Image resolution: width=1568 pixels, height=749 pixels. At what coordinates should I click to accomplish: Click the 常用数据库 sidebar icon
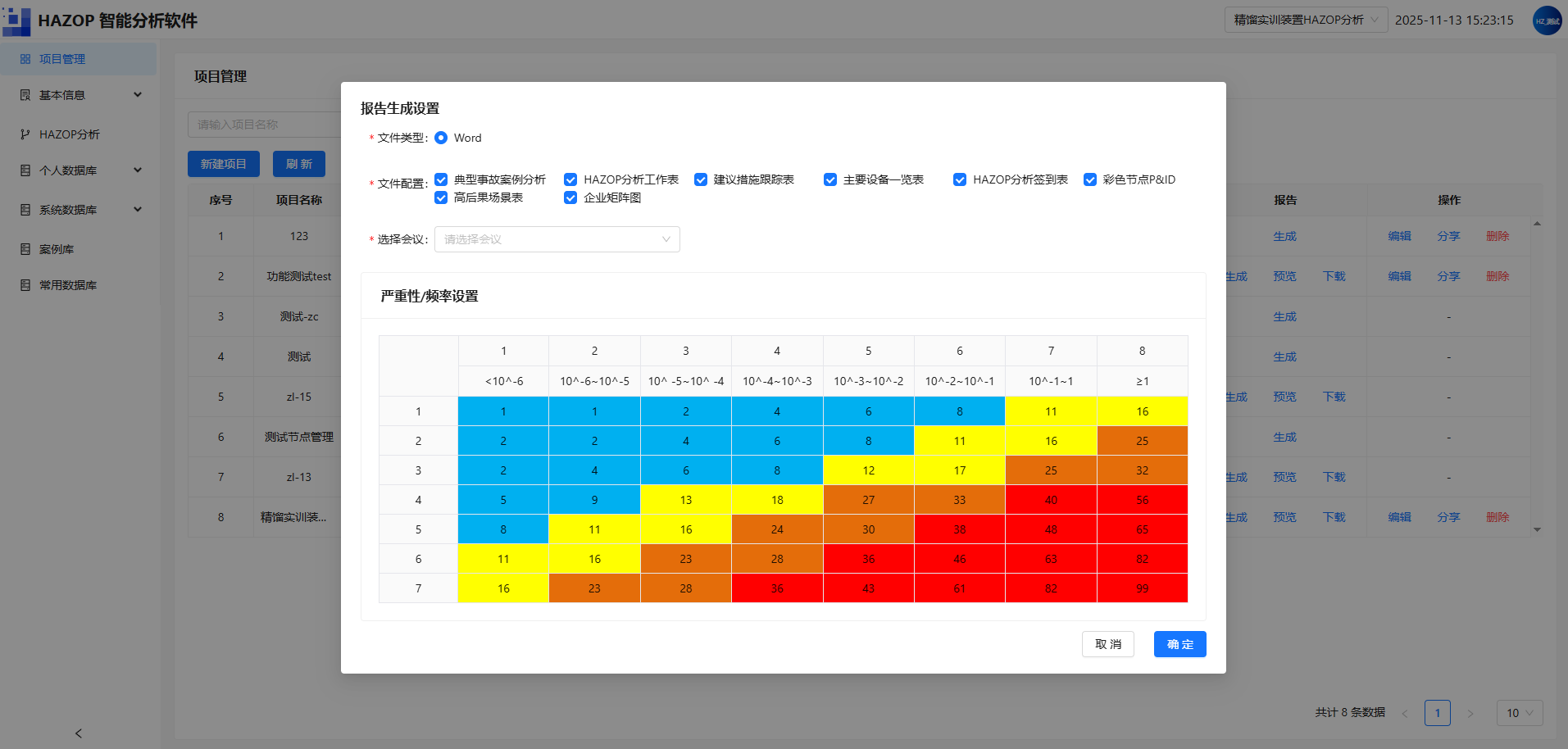pos(25,285)
